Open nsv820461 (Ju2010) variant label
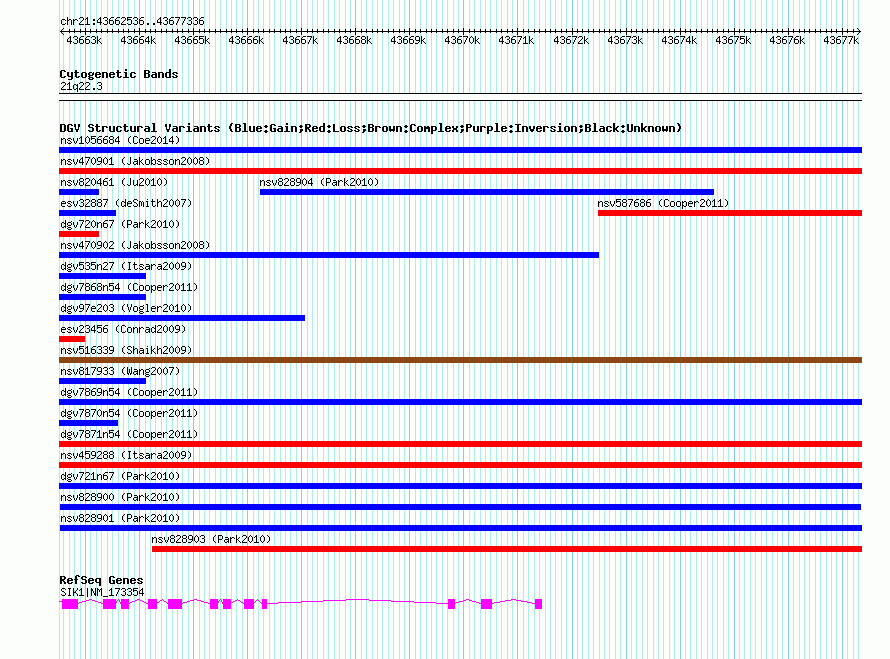The width and height of the screenshot is (890, 659). point(114,182)
